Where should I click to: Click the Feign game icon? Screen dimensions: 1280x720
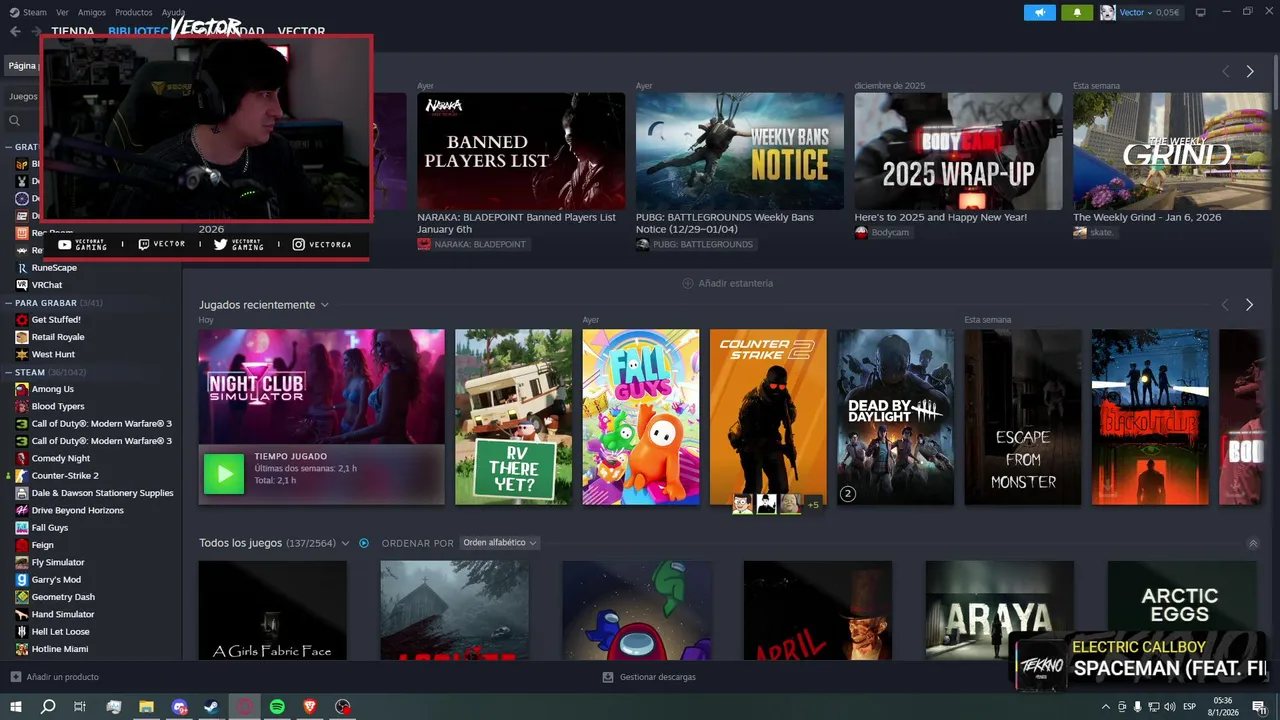22,545
